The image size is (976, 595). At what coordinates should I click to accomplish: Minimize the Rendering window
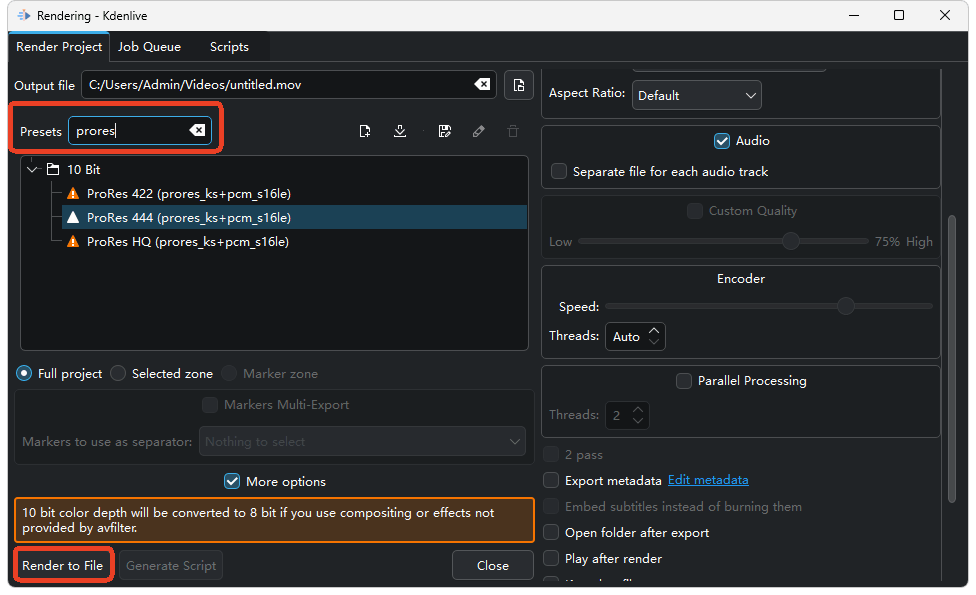tap(854, 15)
